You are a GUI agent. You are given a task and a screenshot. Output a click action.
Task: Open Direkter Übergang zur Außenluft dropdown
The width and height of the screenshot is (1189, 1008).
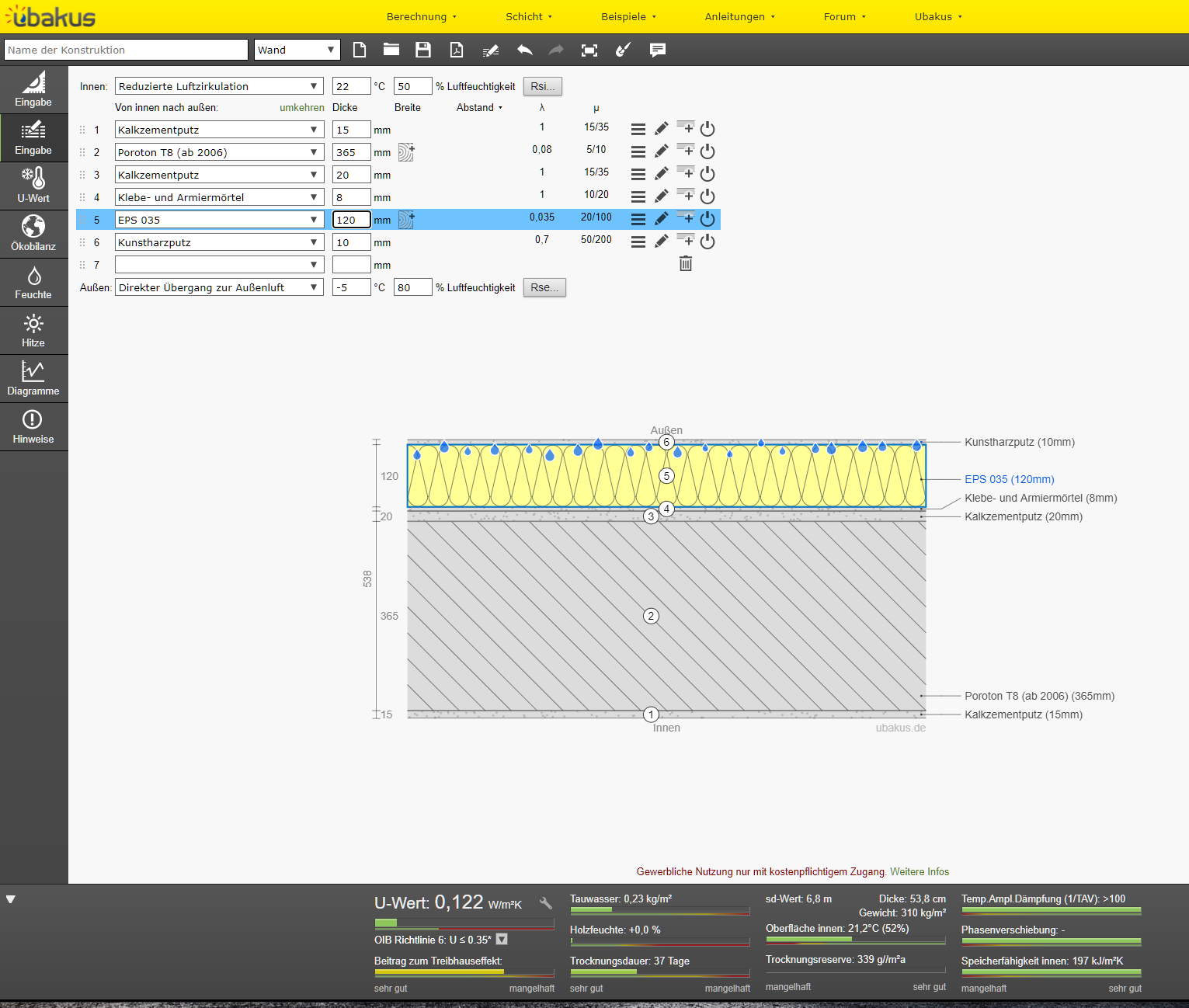(219, 287)
